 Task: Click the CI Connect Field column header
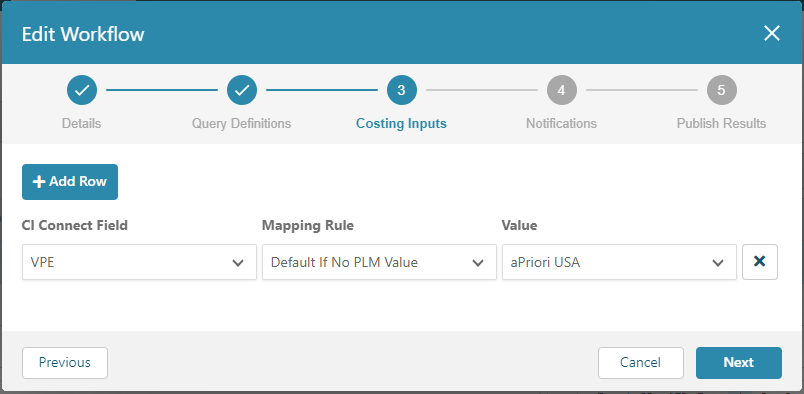75,225
